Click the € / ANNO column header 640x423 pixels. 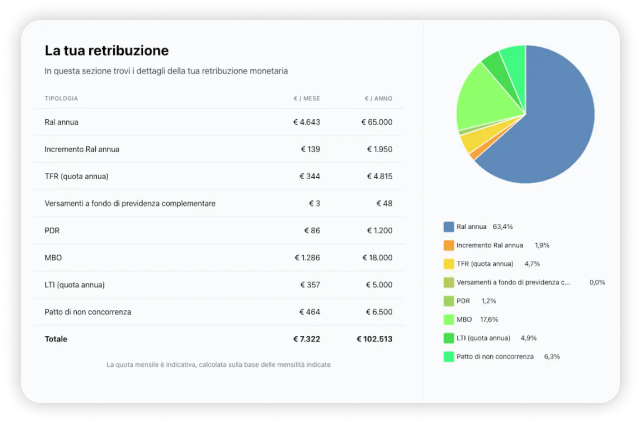pyautogui.click(x=378, y=98)
